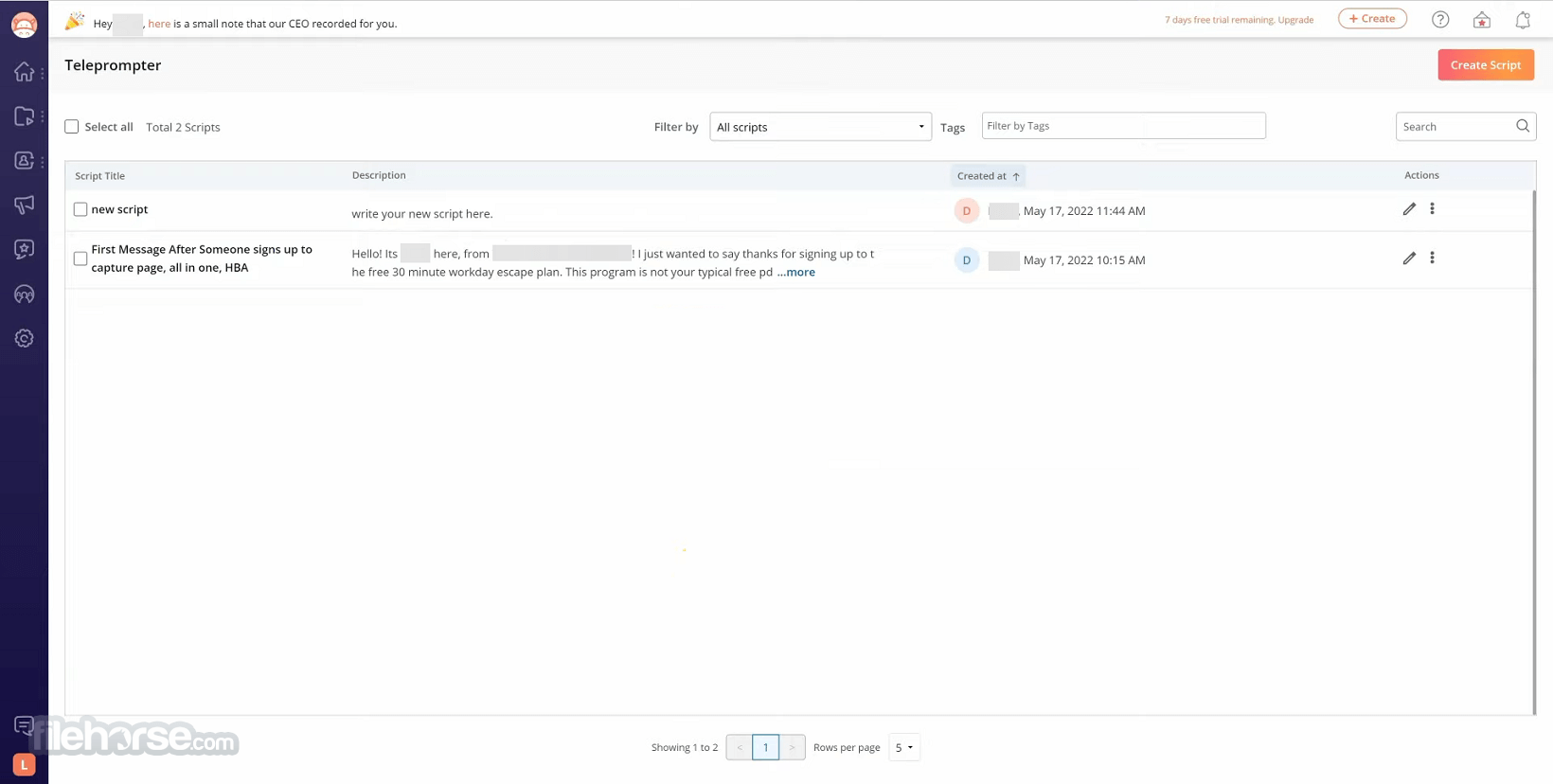This screenshot has height=784, width=1553.
Task: Click the Filter by Tags field
Action: coord(1123,126)
